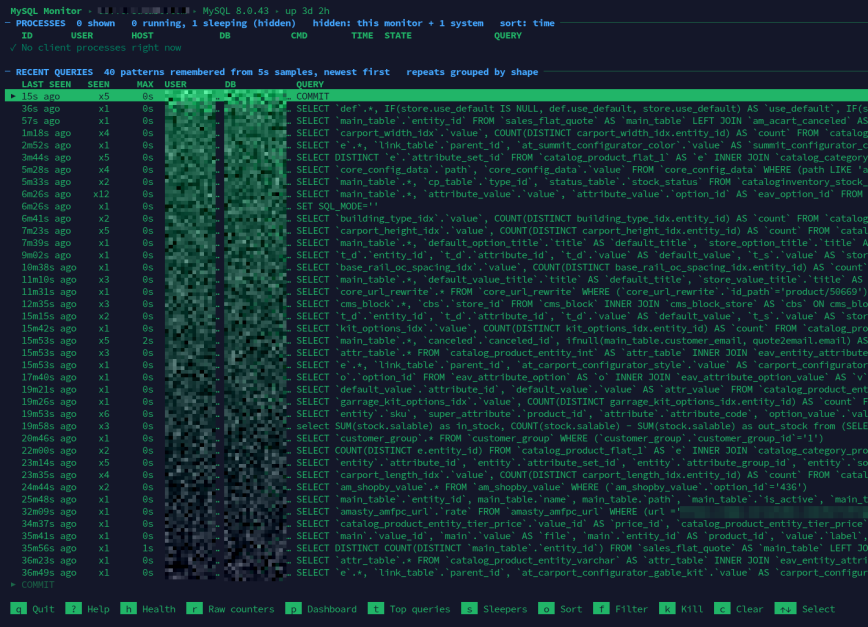Click the h Health key badge
The width and height of the screenshot is (868, 627).
[x=128, y=609]
